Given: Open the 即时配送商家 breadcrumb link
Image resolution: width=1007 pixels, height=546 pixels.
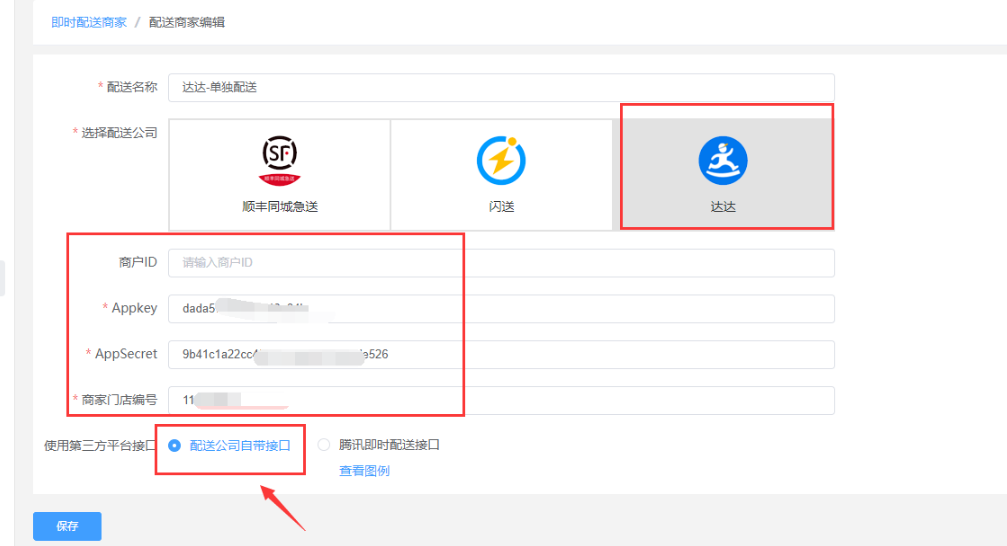Looking at the screenshot, I should (89, 22).
